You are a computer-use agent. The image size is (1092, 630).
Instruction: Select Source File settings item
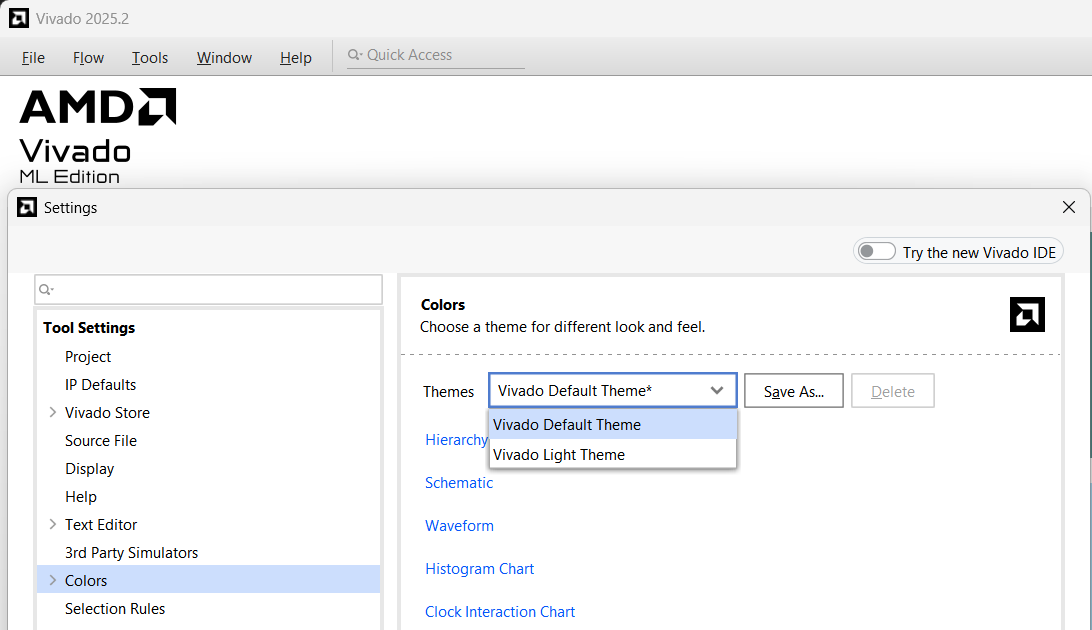coord(101,441)
